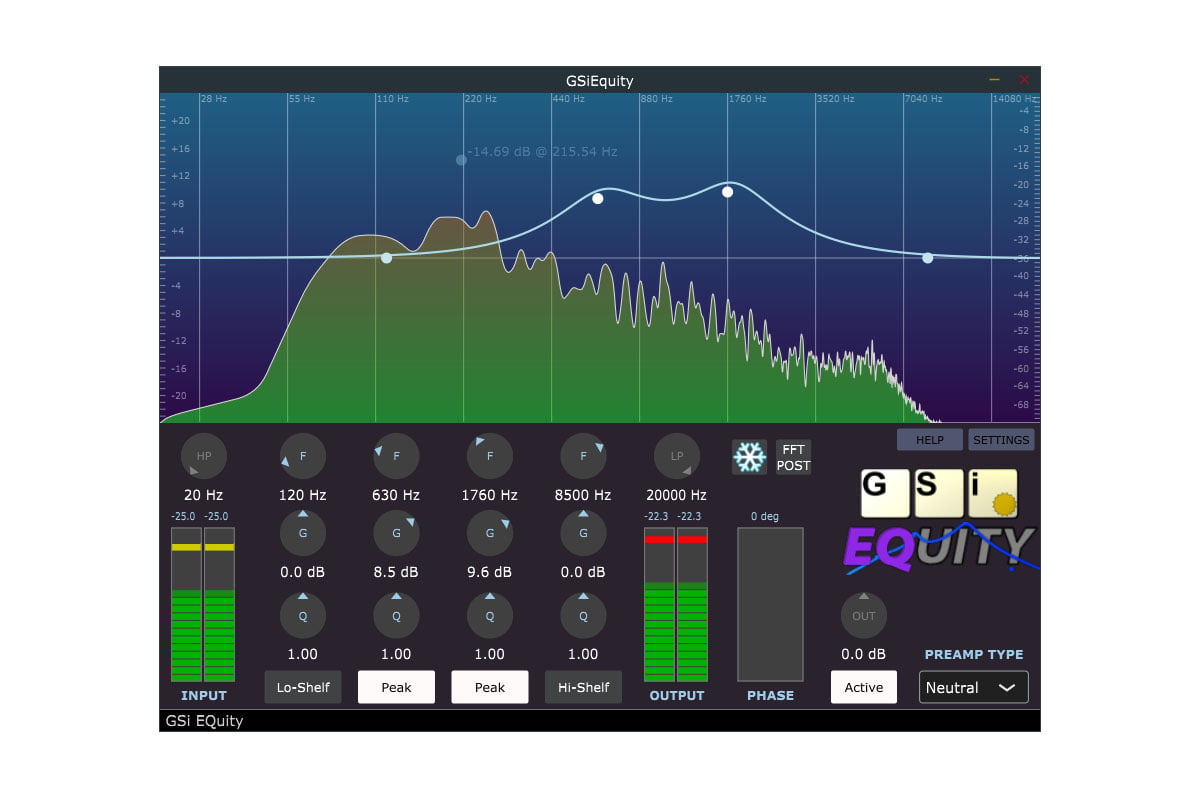Click the Q knob of the 1760 Hz band

(x=490, y=616)
